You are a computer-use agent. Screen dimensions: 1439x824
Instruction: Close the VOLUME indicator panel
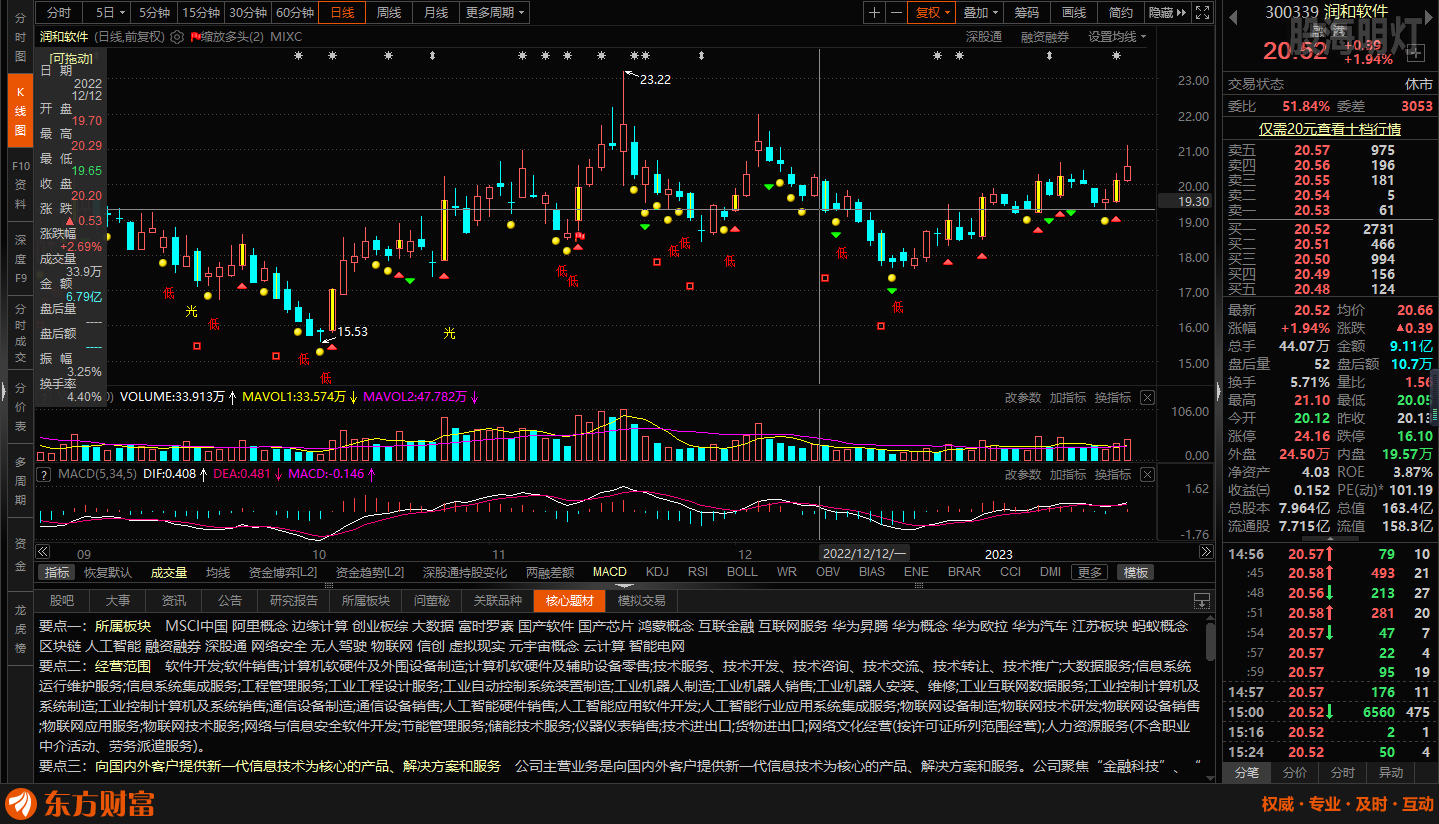[1147, 397]
